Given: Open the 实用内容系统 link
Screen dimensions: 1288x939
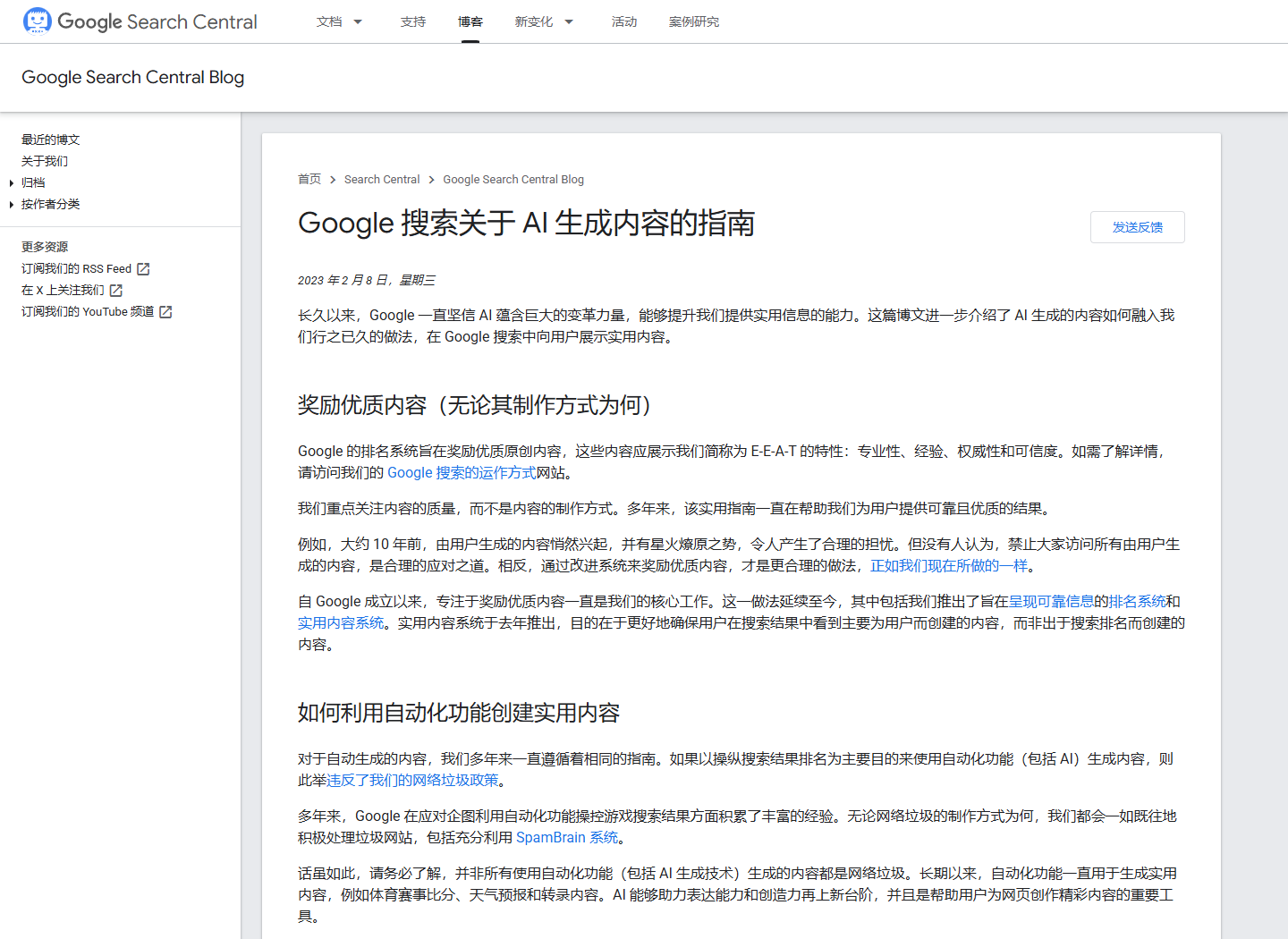Looking at the screenshot, I should point(341,623).
